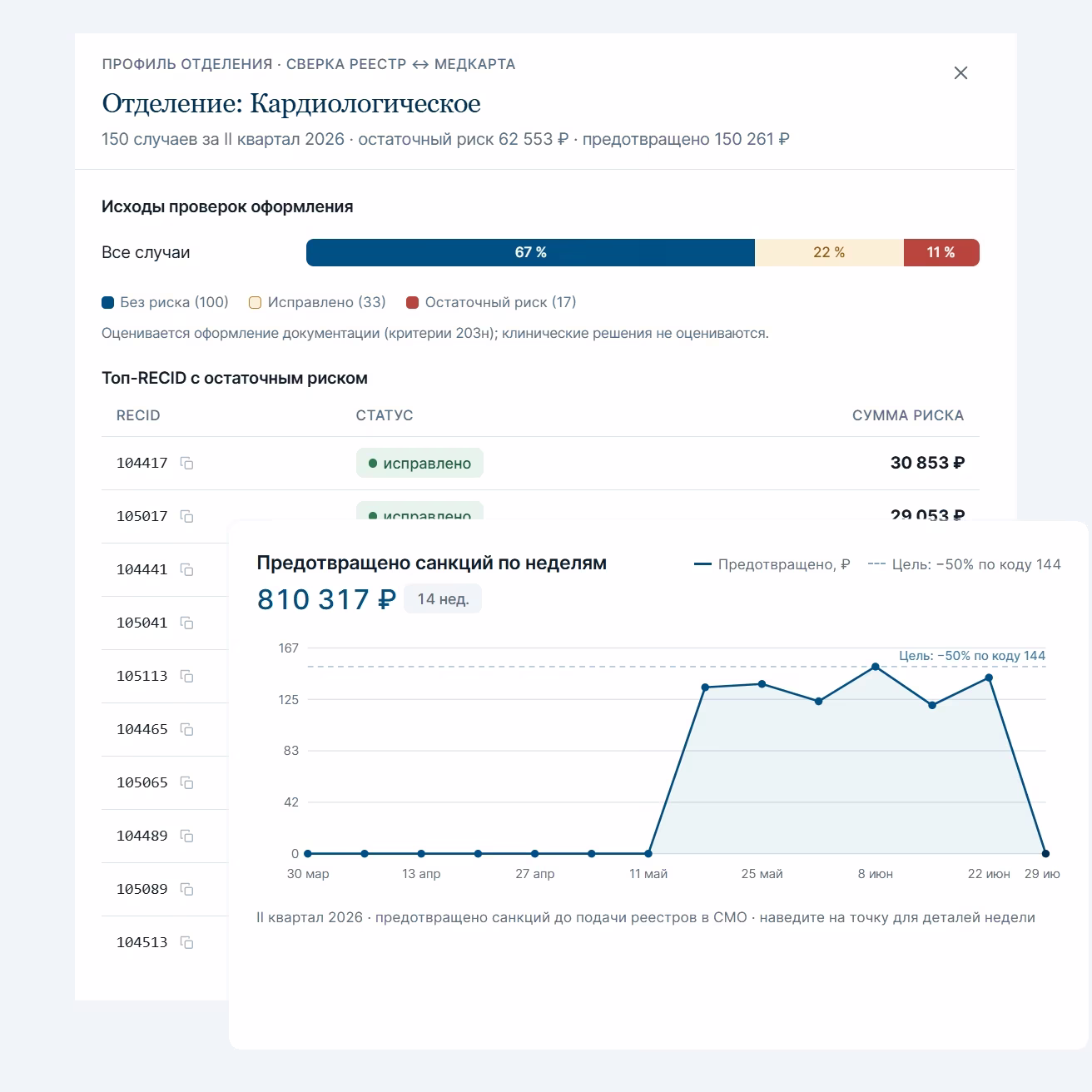1092x1092 pixels.
Task: Copy RECID 105017 to clipboard
Action: 187,517
